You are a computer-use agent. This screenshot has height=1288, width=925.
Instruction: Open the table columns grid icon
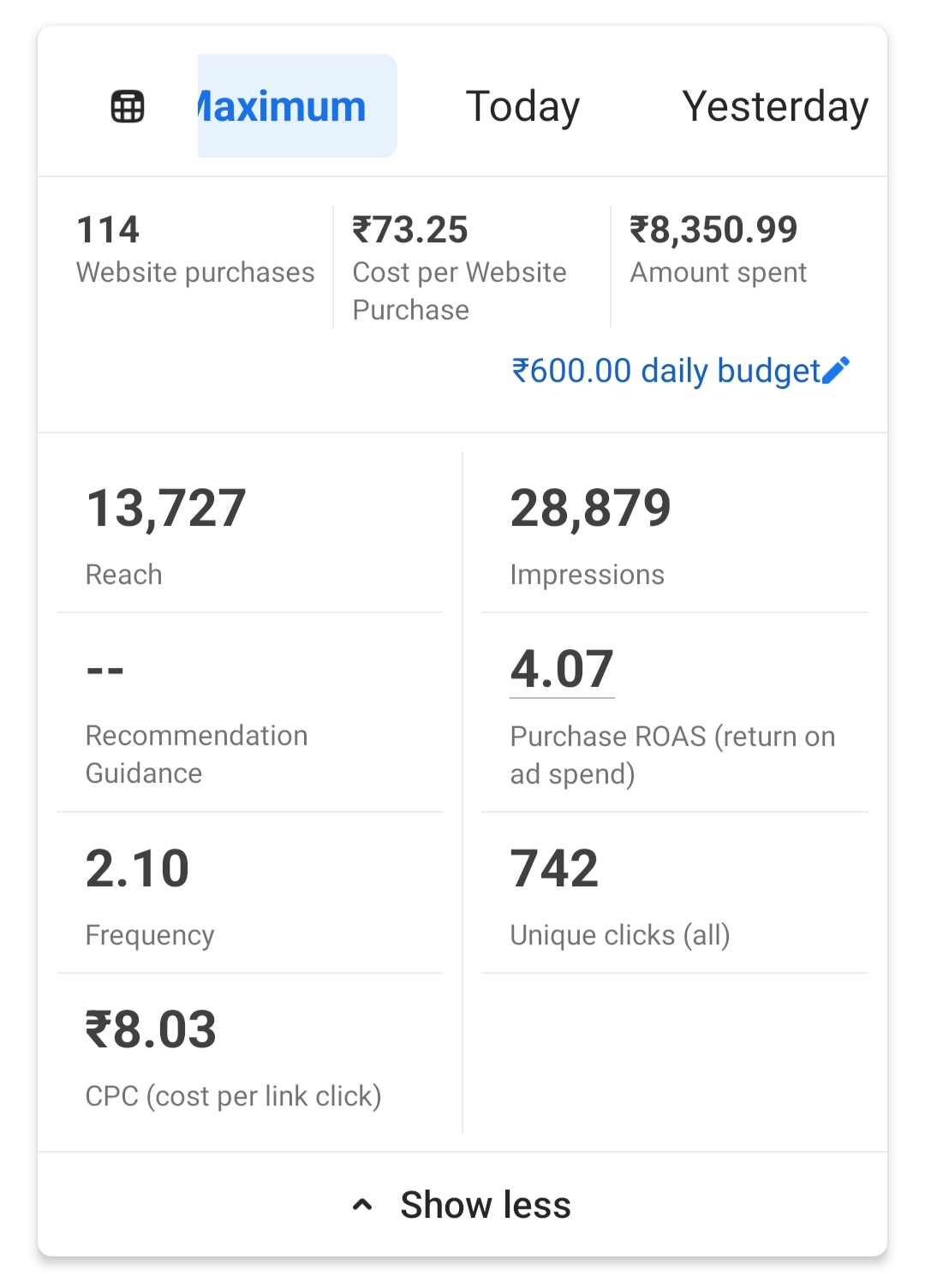click(128, 107)
